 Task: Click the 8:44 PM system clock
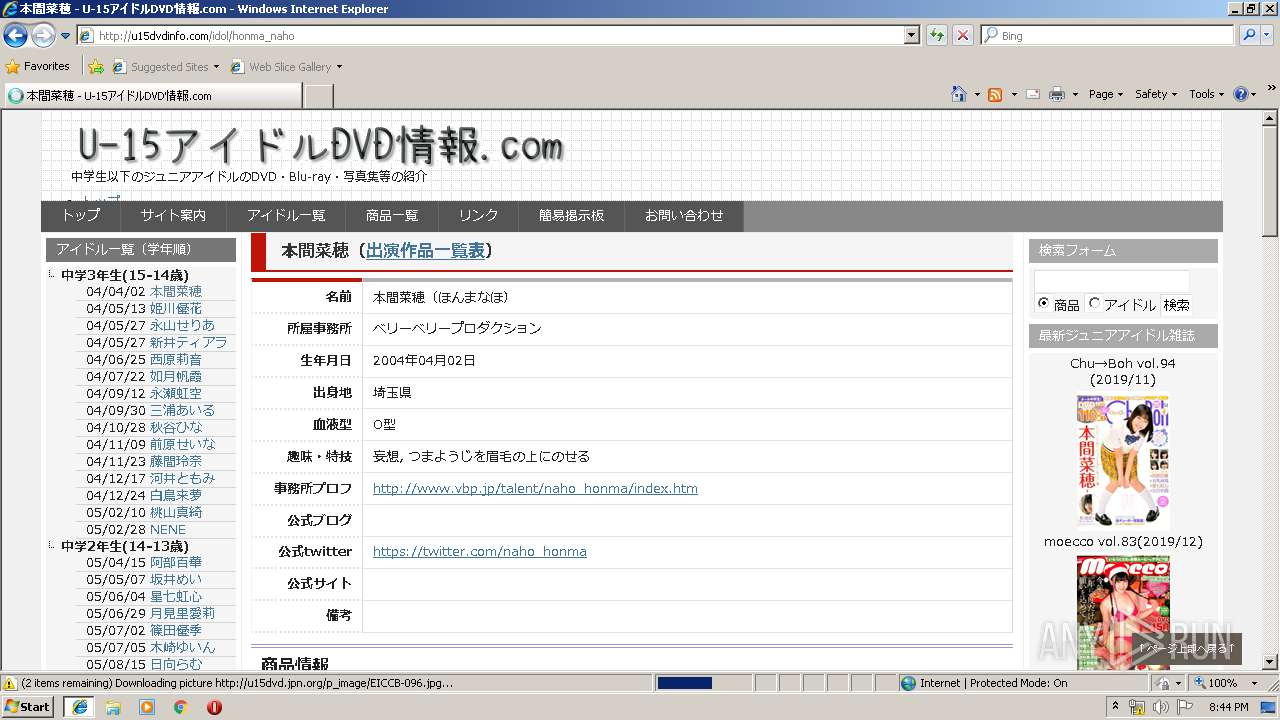tap(1228, 707)
